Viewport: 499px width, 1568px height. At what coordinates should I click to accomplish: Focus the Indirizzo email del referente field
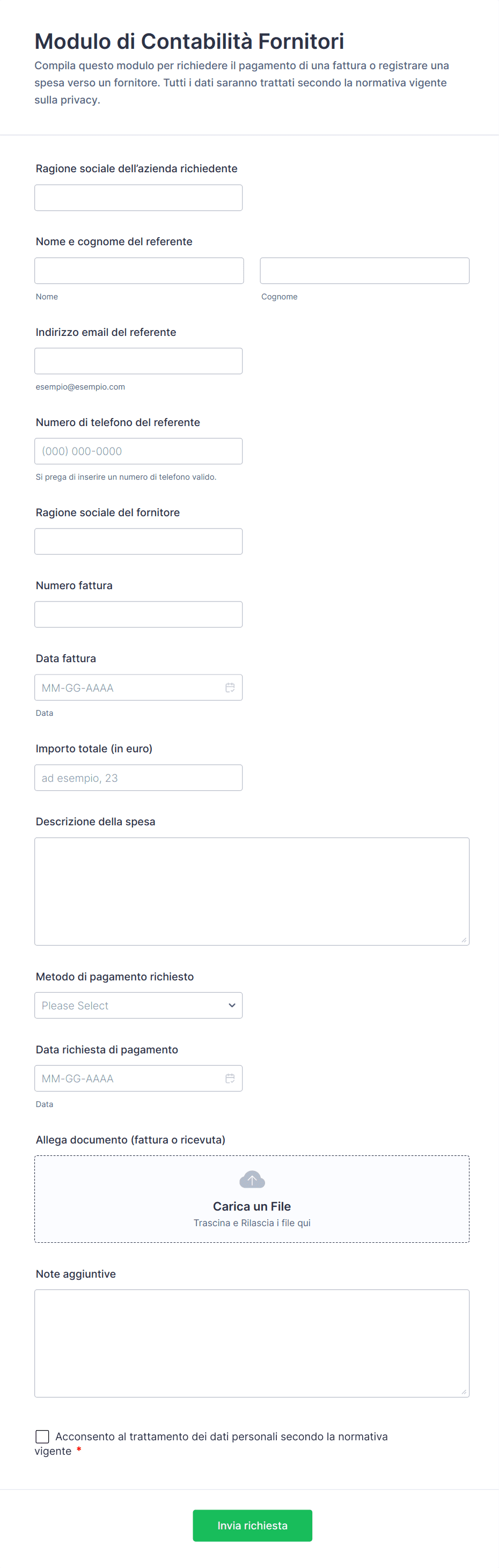pyautogui.click(x=138, y=361)
